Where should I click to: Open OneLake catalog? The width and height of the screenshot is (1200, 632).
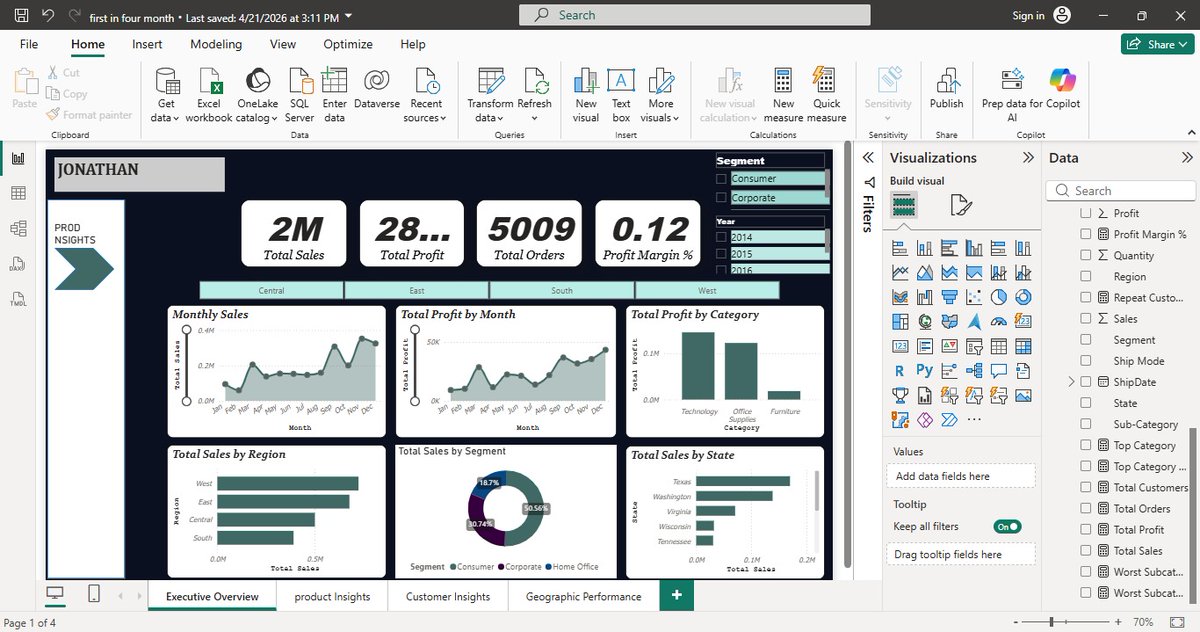(x=257, y=96)
